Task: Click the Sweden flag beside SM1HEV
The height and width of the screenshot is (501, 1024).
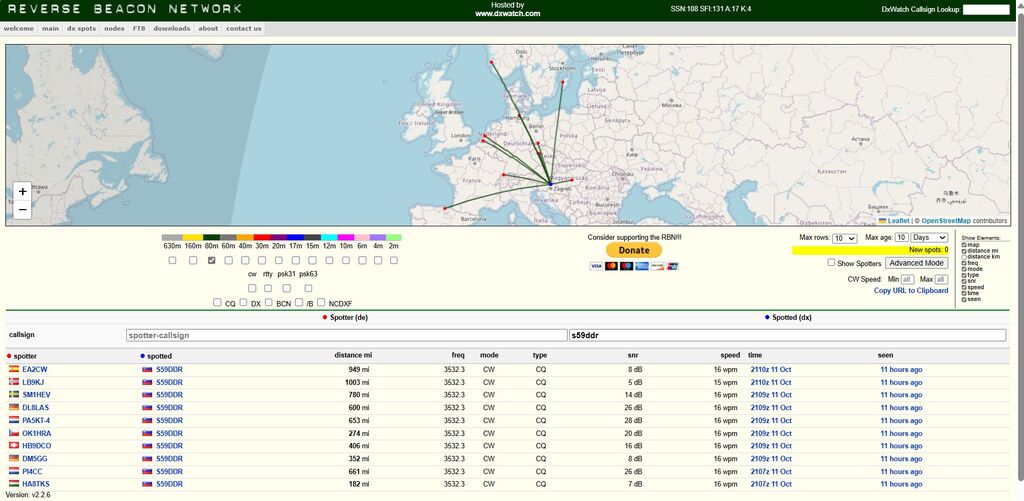Action: coord(14,395)
